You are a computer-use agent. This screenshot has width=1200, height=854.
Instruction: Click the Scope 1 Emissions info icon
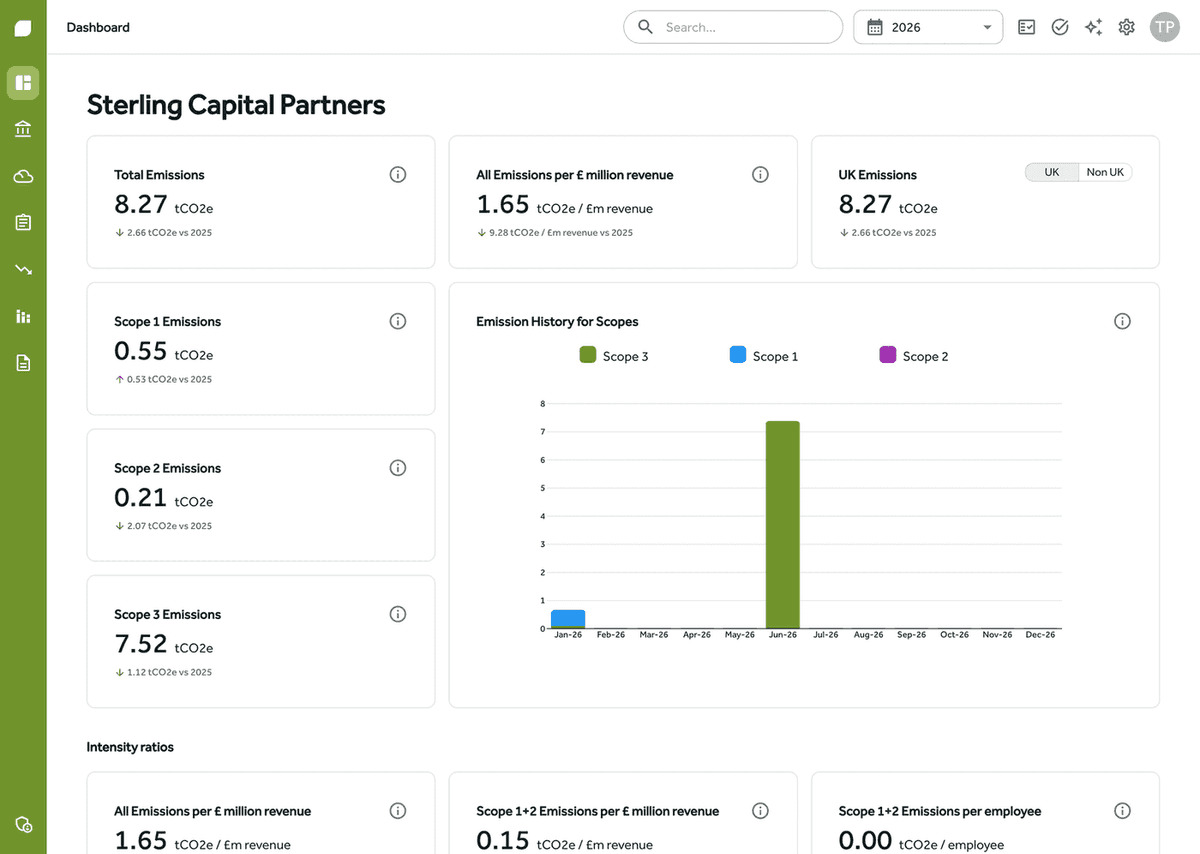point(398,321)
